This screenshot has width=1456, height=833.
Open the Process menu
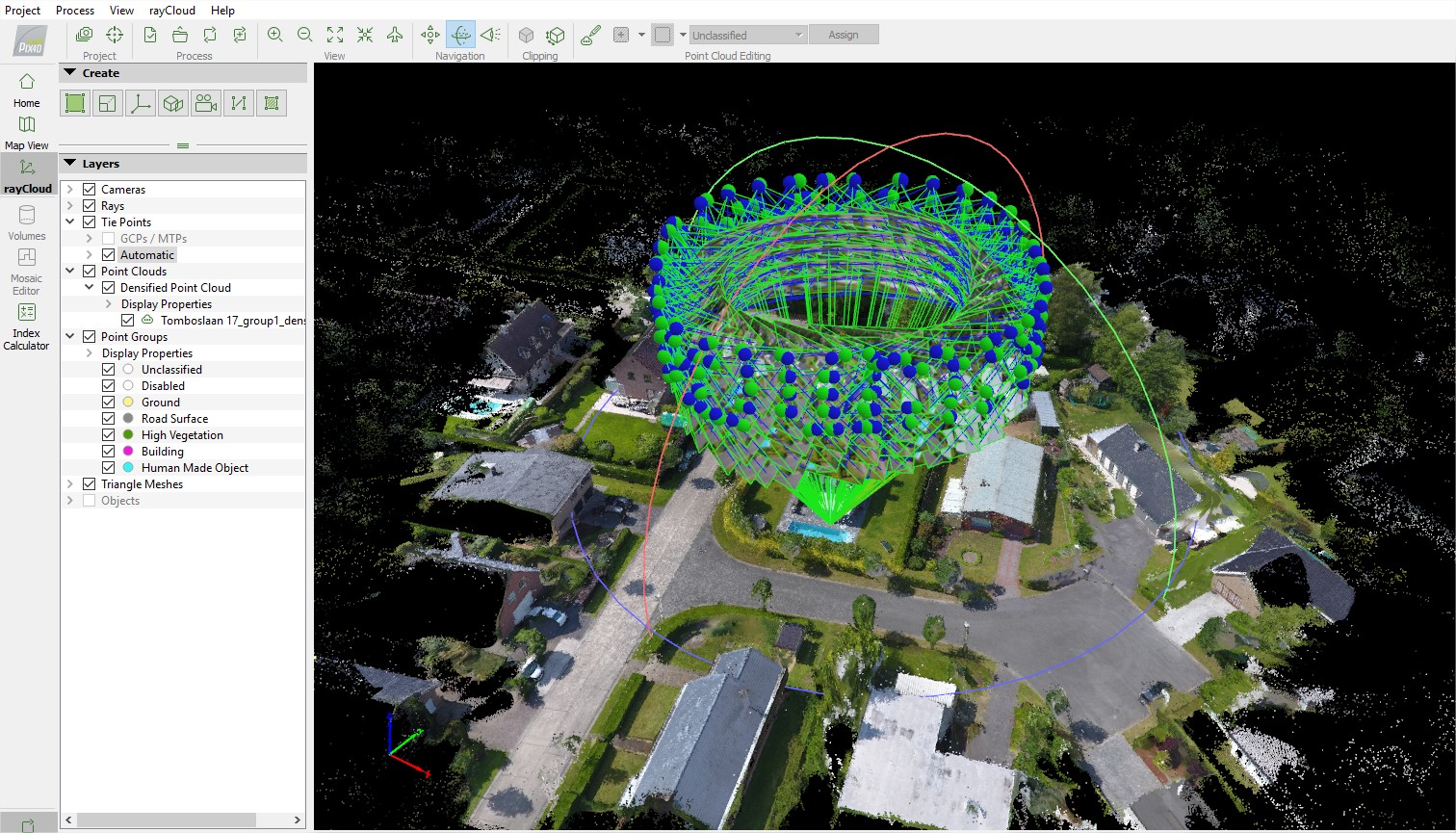tap(75, 10)
